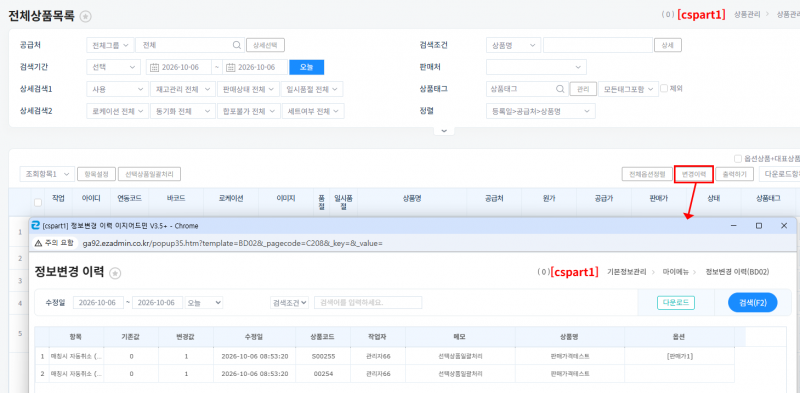Click the 변경이력 button
Viewport: 800px width, 393px height.
pyautogui.click(x=693, y=174)
